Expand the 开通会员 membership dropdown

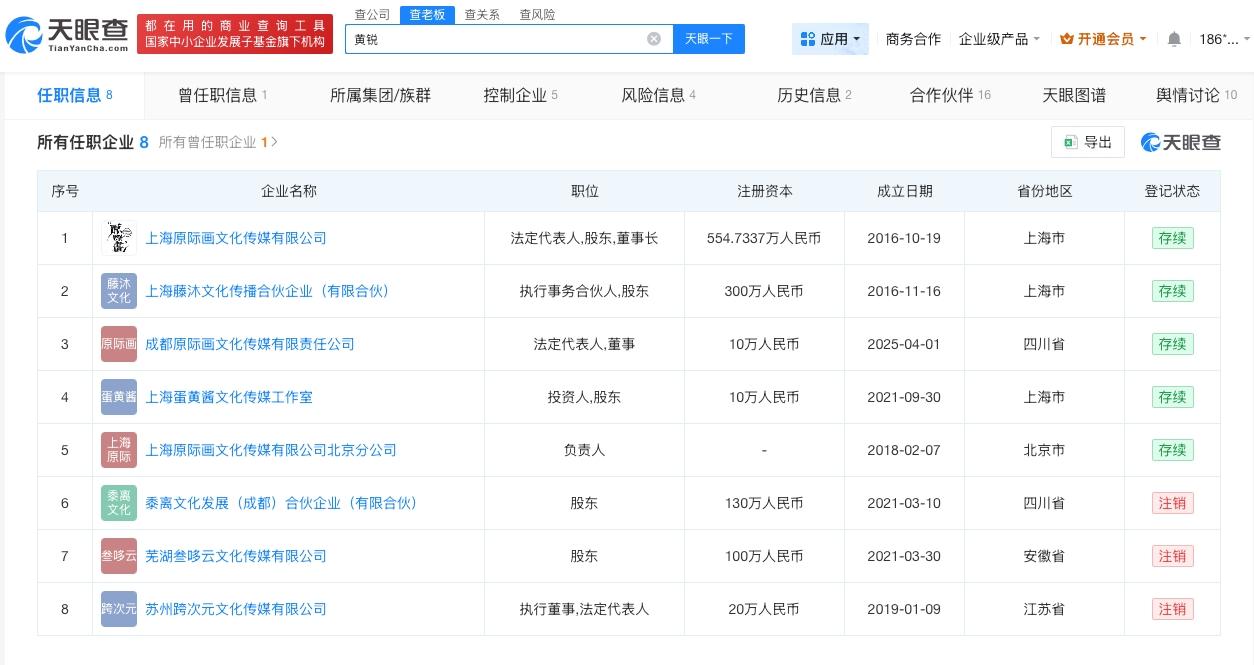[x=1103, y=39]
